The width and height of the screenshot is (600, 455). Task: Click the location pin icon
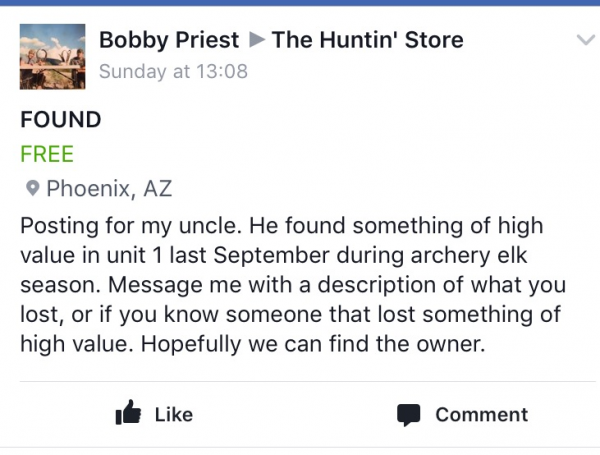(x=32, y=188)
